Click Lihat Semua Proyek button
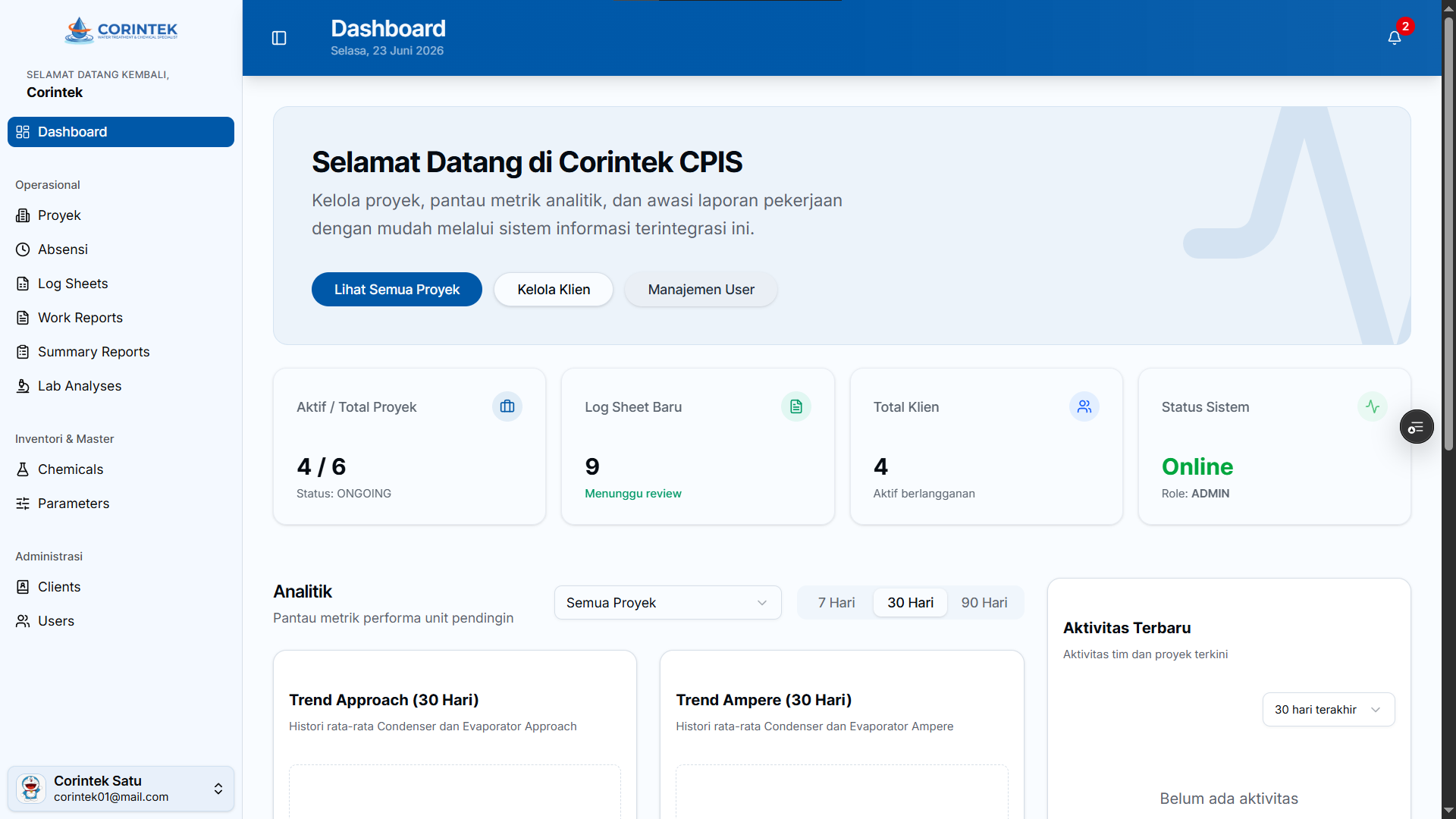This screenshot has width=1456, height=819. tap(397, 290)
